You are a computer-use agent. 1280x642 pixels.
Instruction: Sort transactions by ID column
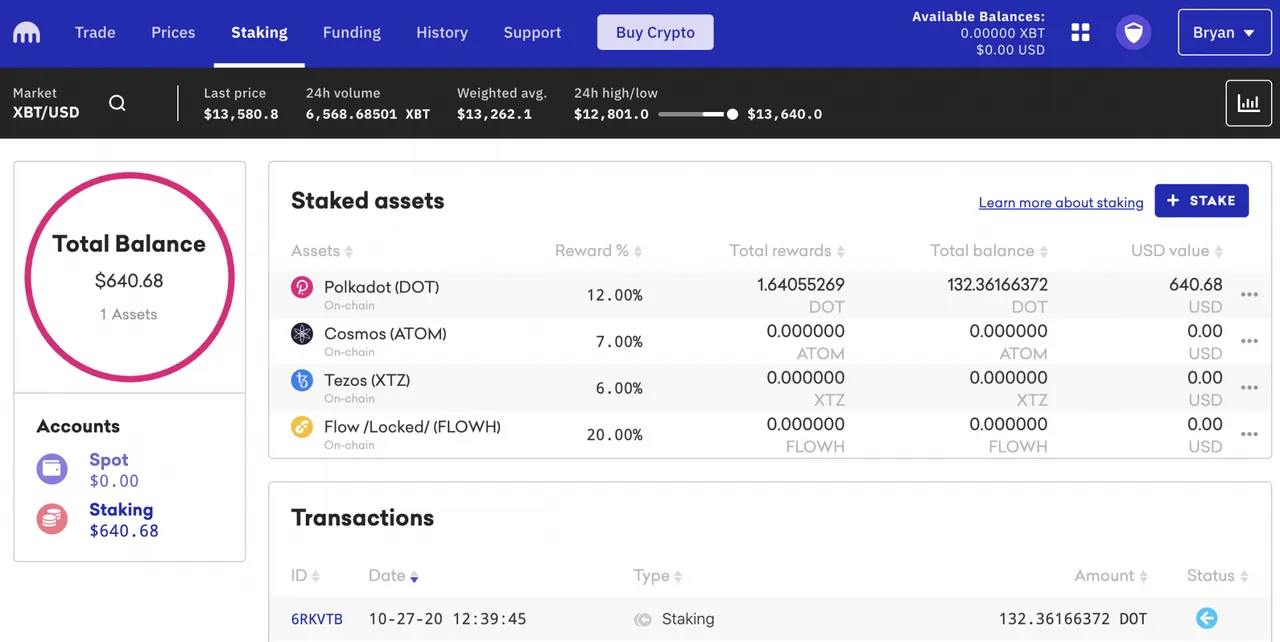point(305,576)
